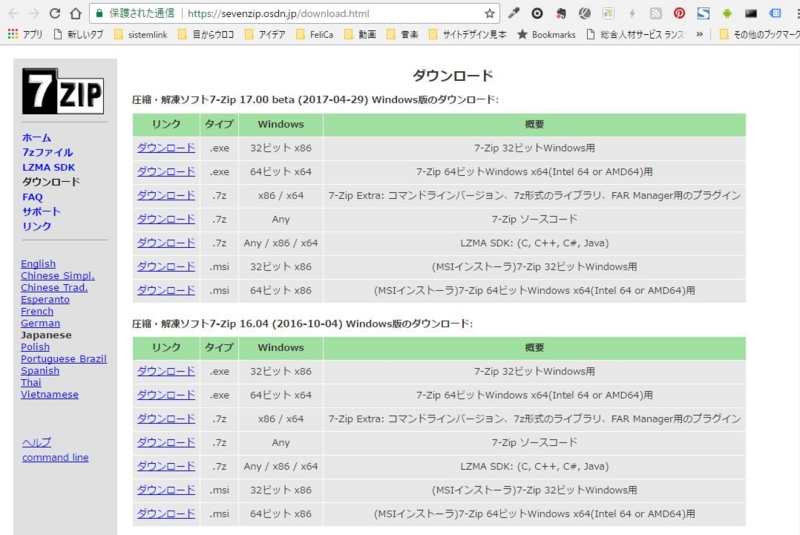This screenshot has width=800, height=535.
Task: Switch the language to German
Action: point(40,323)
